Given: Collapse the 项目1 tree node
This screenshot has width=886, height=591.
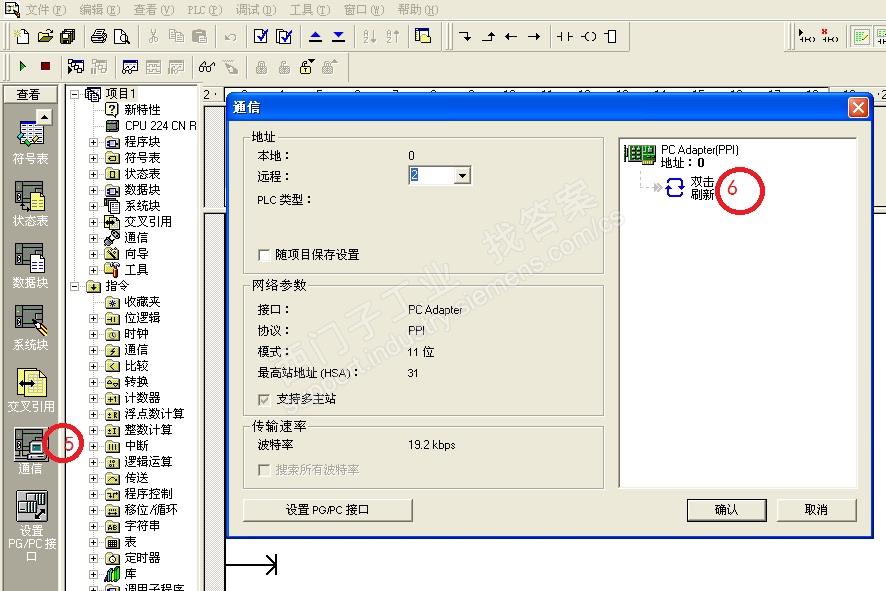Looking at the screenshot, I should 75,94.
